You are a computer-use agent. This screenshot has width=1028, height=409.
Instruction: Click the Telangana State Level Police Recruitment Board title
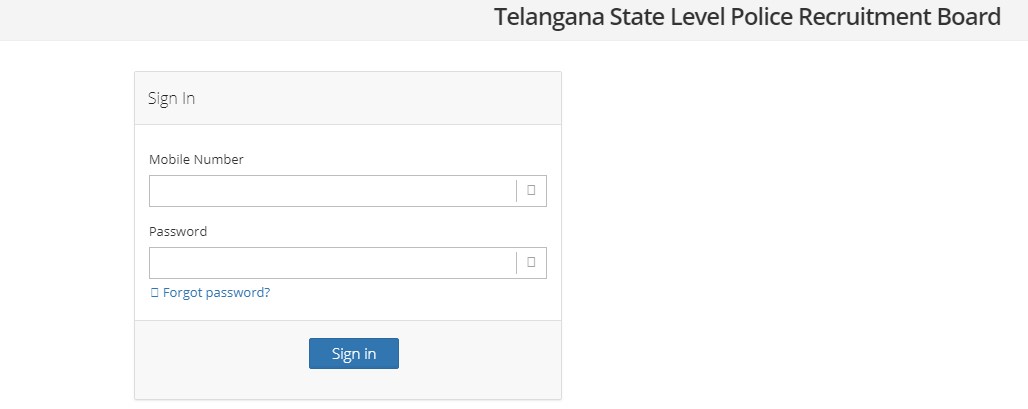tap(747, 17)
